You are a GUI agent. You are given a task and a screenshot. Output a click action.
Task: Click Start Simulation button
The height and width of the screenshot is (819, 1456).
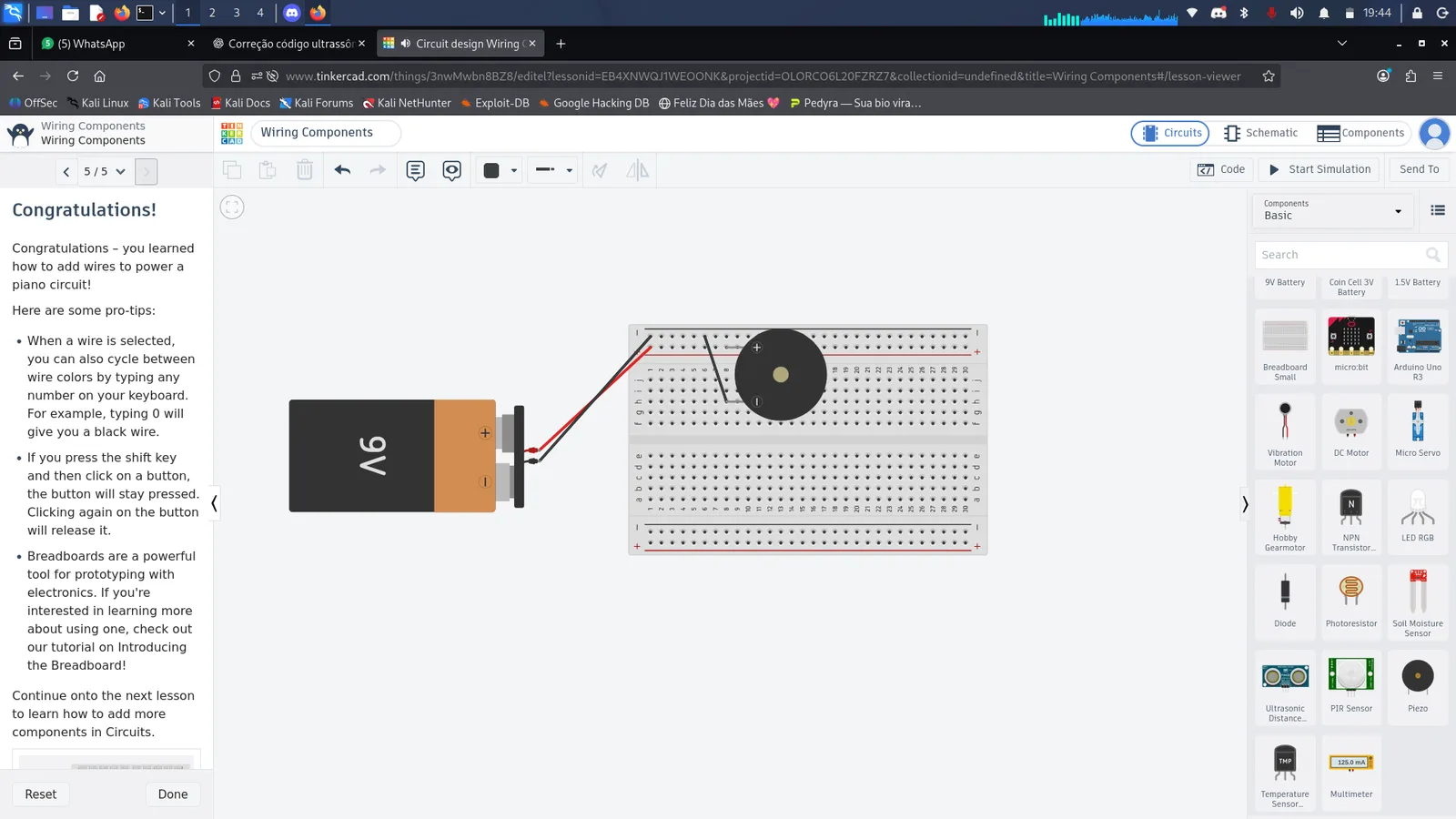(1319, 169)
